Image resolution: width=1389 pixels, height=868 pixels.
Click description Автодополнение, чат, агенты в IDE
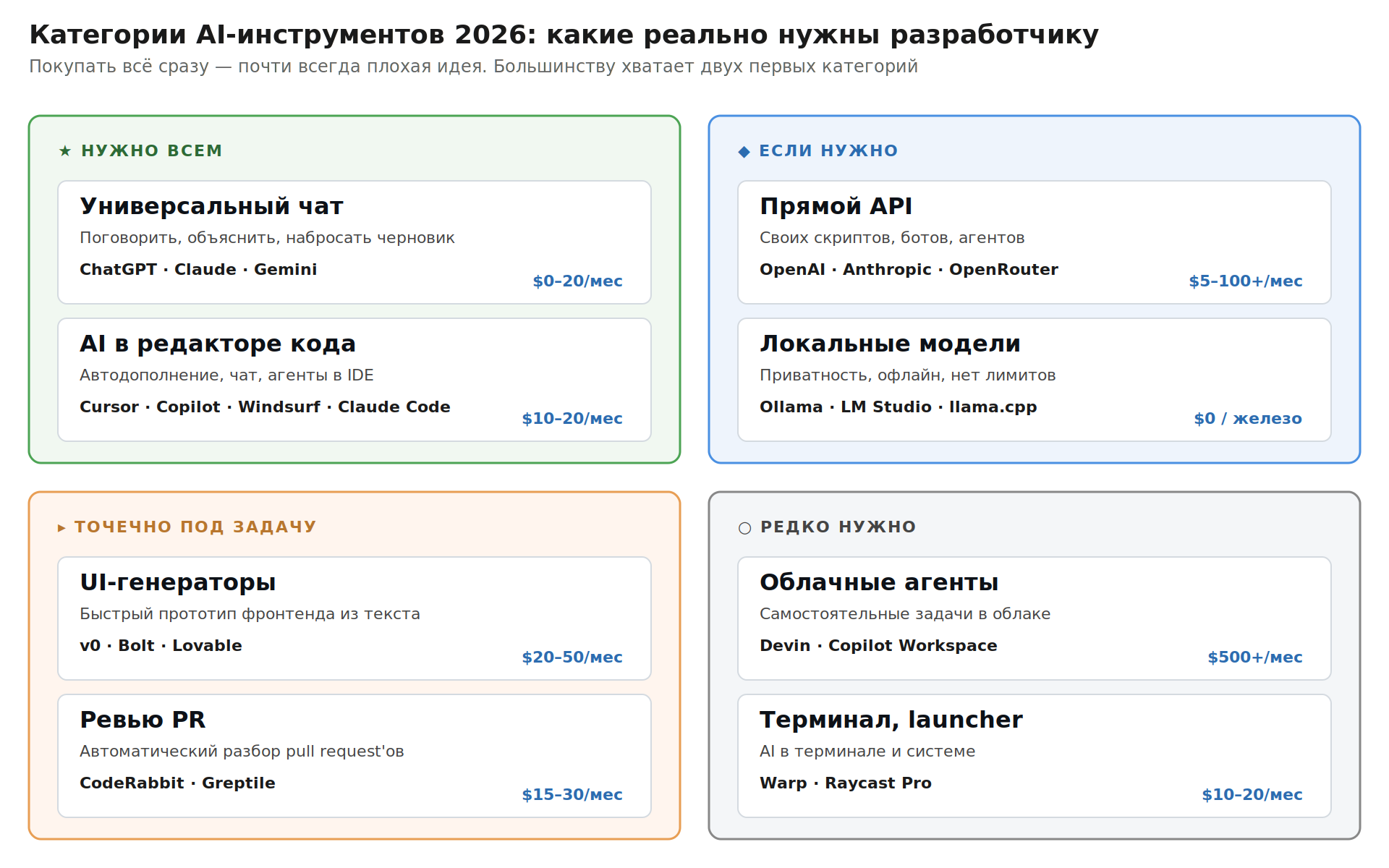click(226, 375)
